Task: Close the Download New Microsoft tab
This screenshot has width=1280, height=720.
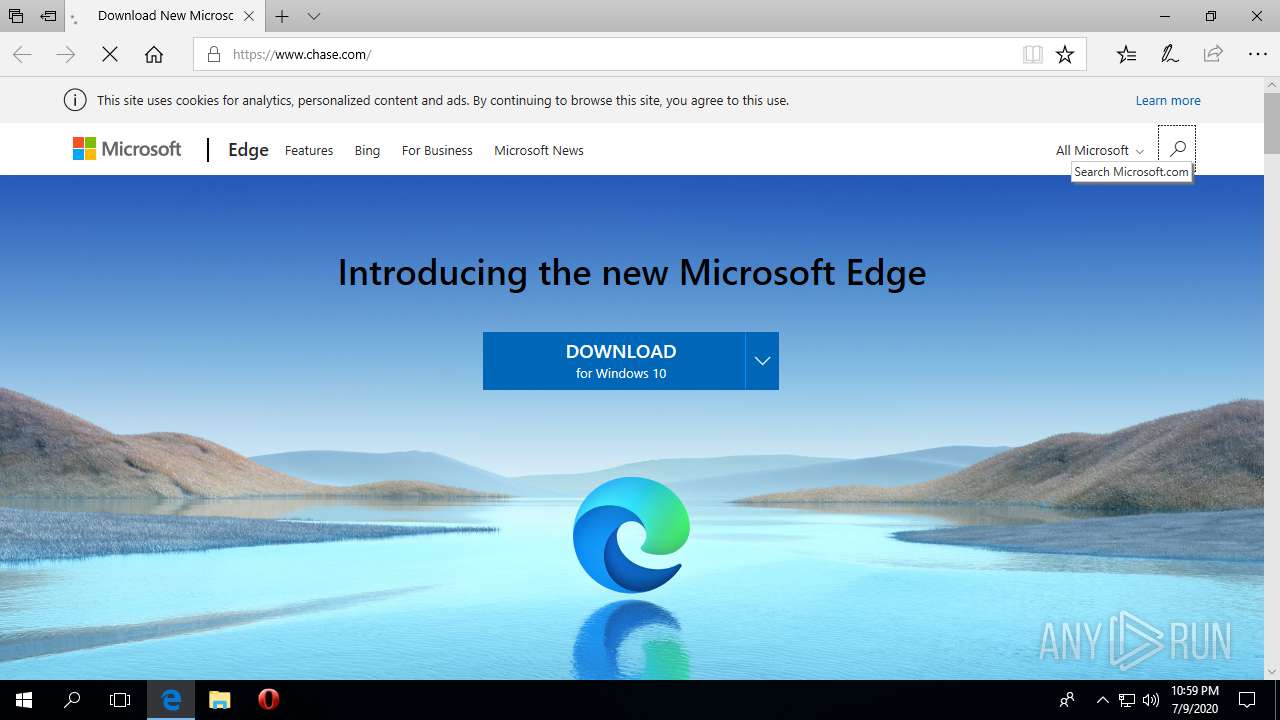Action: [249, 16]
